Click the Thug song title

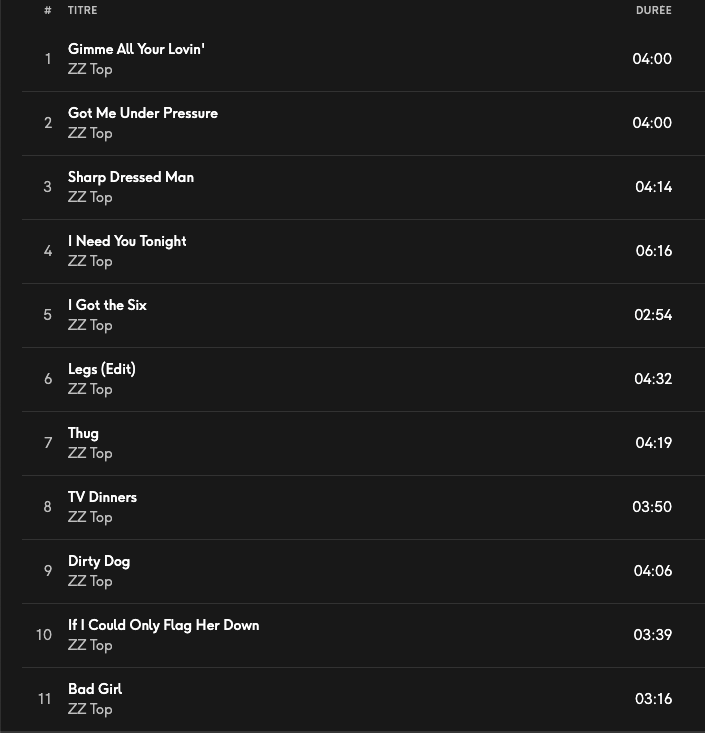(83, 433)
